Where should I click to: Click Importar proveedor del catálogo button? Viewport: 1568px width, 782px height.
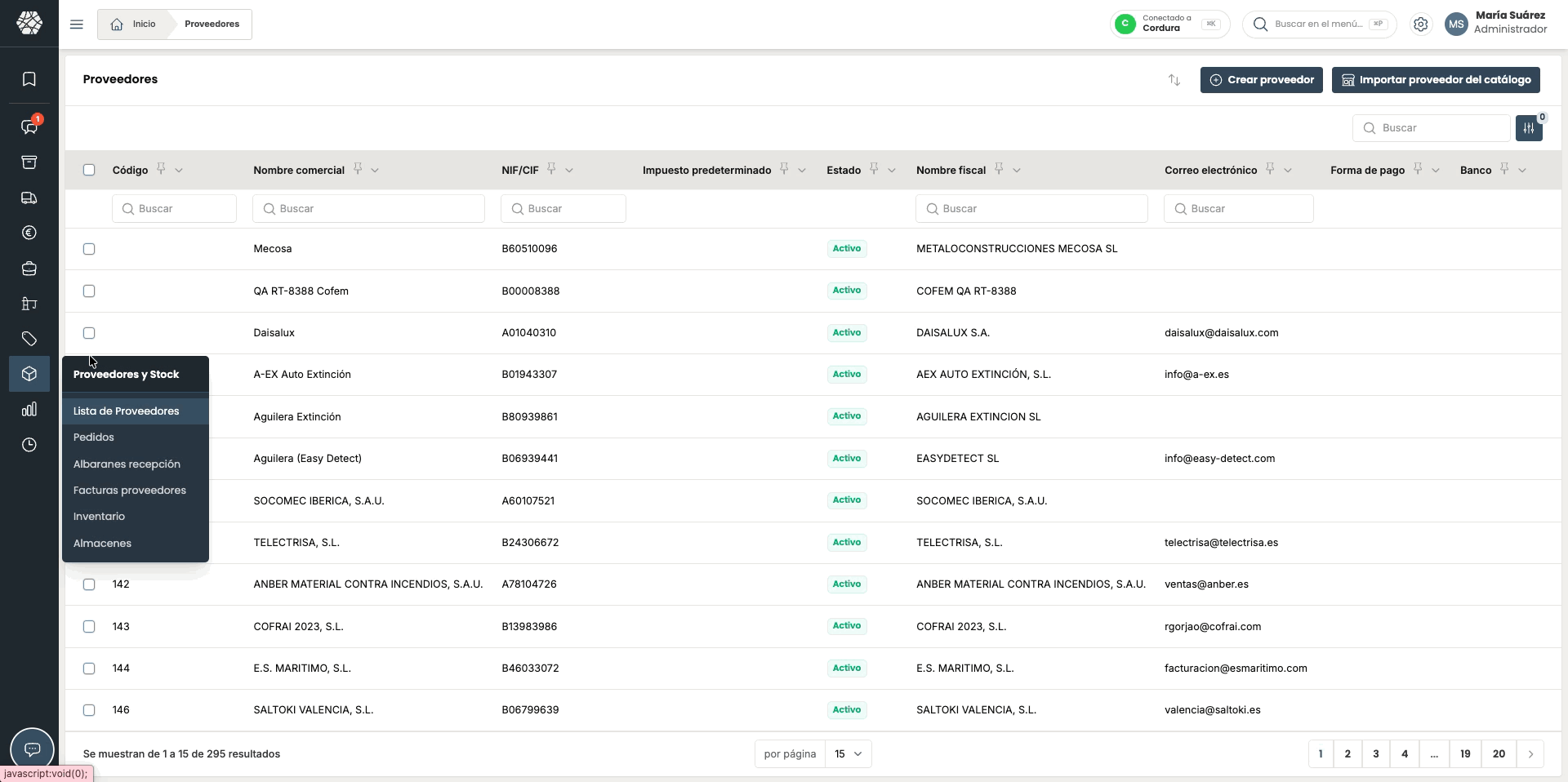(x=1436, y=80)
